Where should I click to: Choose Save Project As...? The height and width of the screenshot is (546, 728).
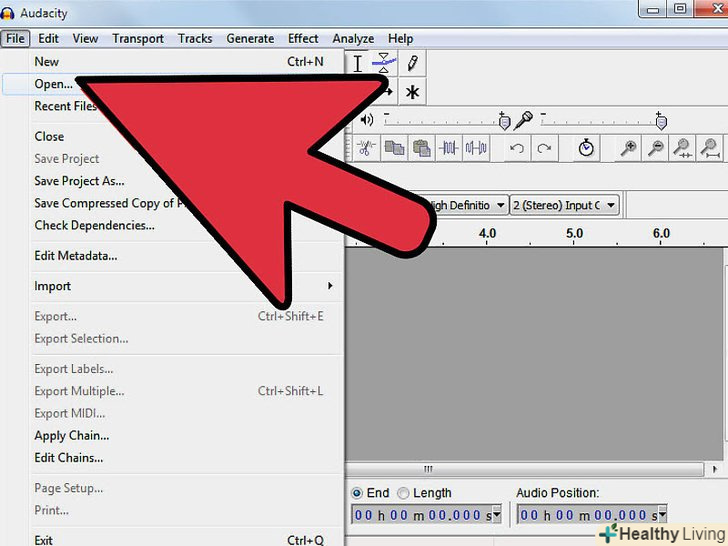click(x=79, y=181)
